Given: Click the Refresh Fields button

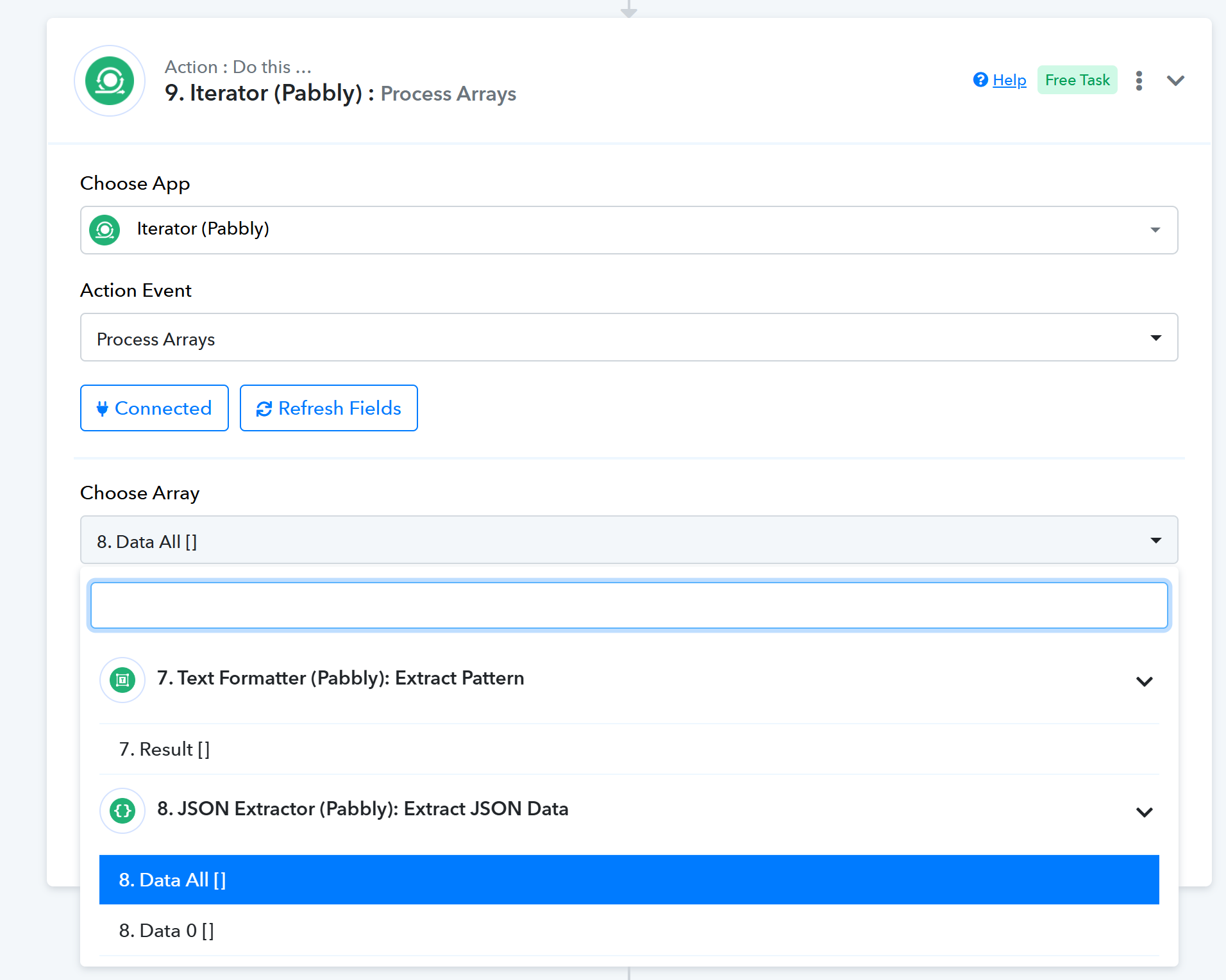Looking at the screenshot, I should tap(329, 408).
